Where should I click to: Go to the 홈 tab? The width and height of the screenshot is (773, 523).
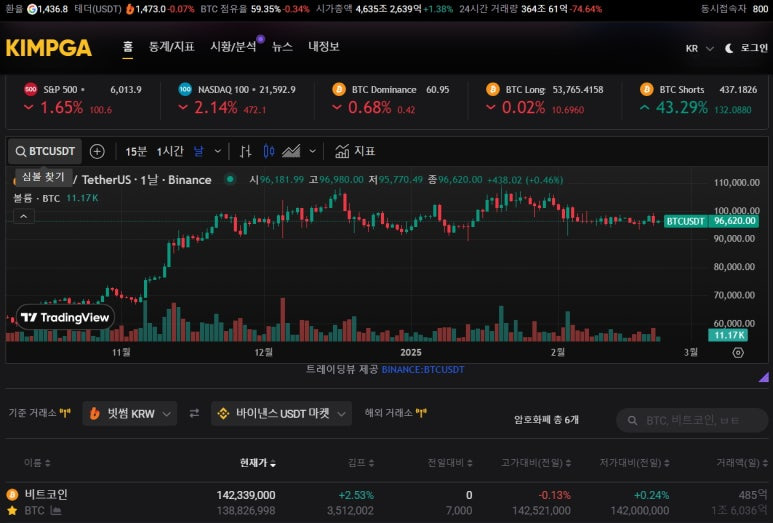pos(128,47)
